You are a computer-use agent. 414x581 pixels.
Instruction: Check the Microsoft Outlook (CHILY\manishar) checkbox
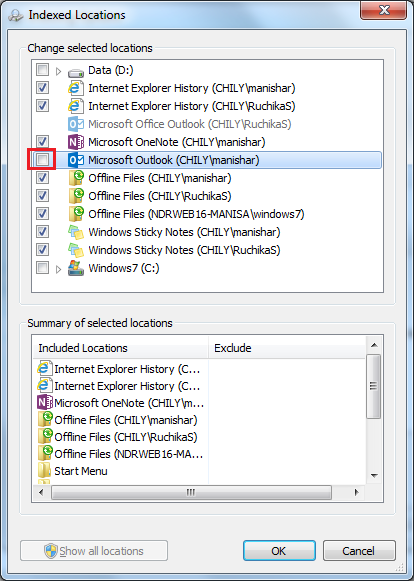coord(42,160)
